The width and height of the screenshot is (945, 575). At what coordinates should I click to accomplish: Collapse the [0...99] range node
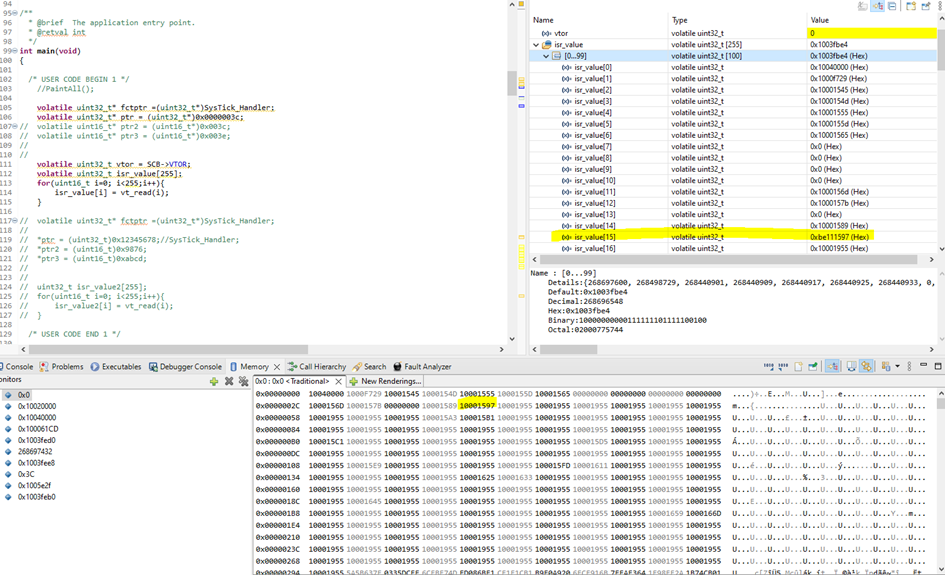[546, 56]
